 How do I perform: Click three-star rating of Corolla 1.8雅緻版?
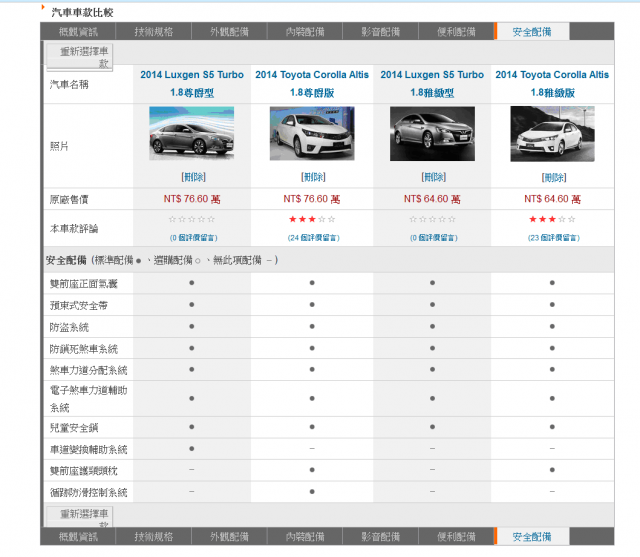pyautogui.click(x=552, y=219)
